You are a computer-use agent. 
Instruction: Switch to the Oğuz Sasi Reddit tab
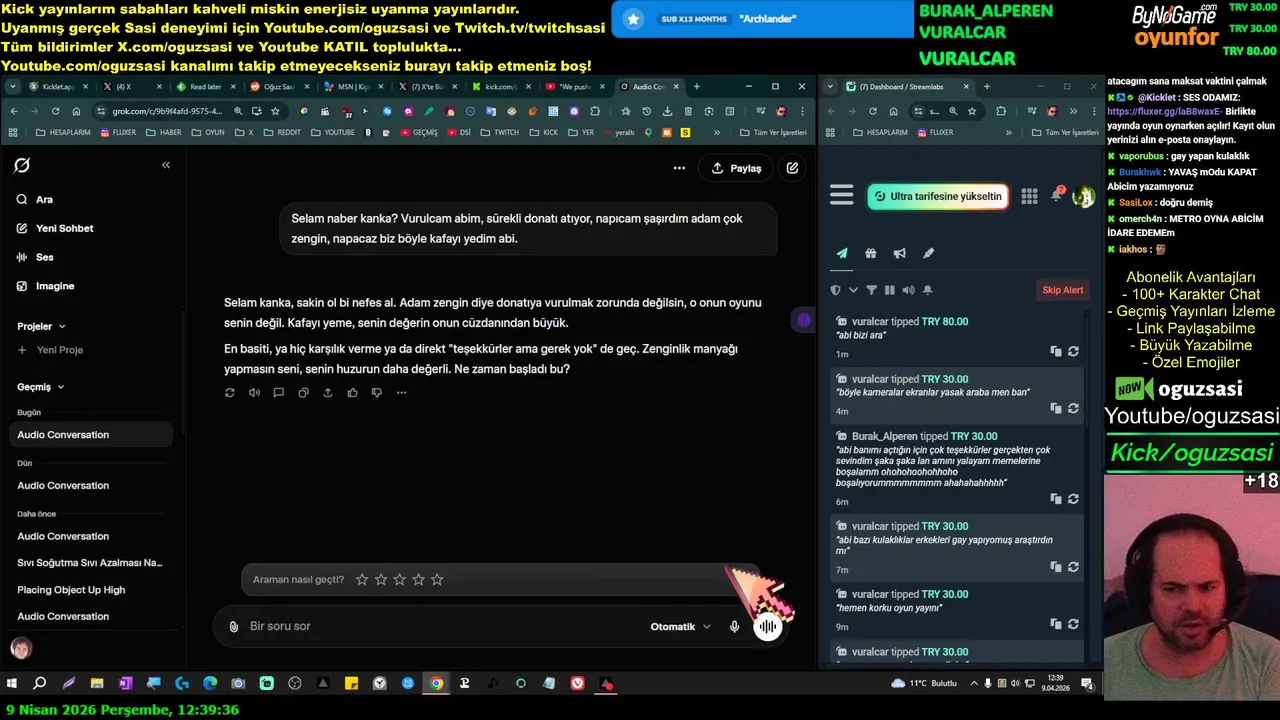tap(279, 87)
